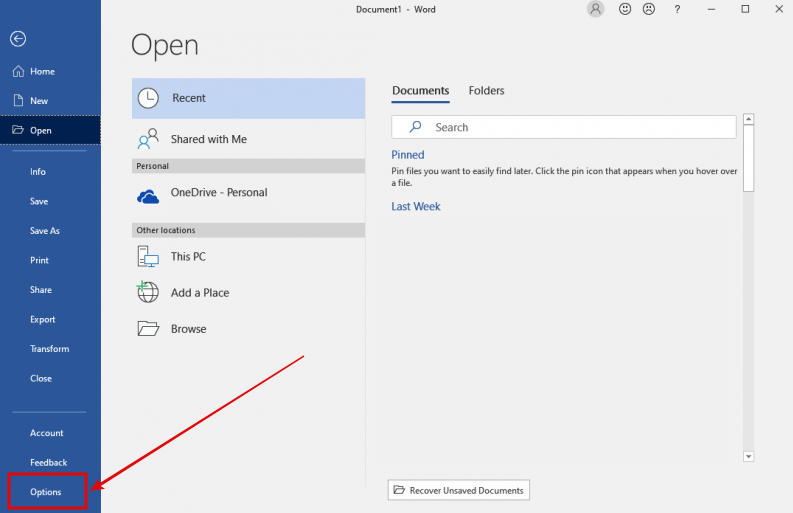Click the scrollbar down arrow
This screenshot has height=513, width=793.
748,456
